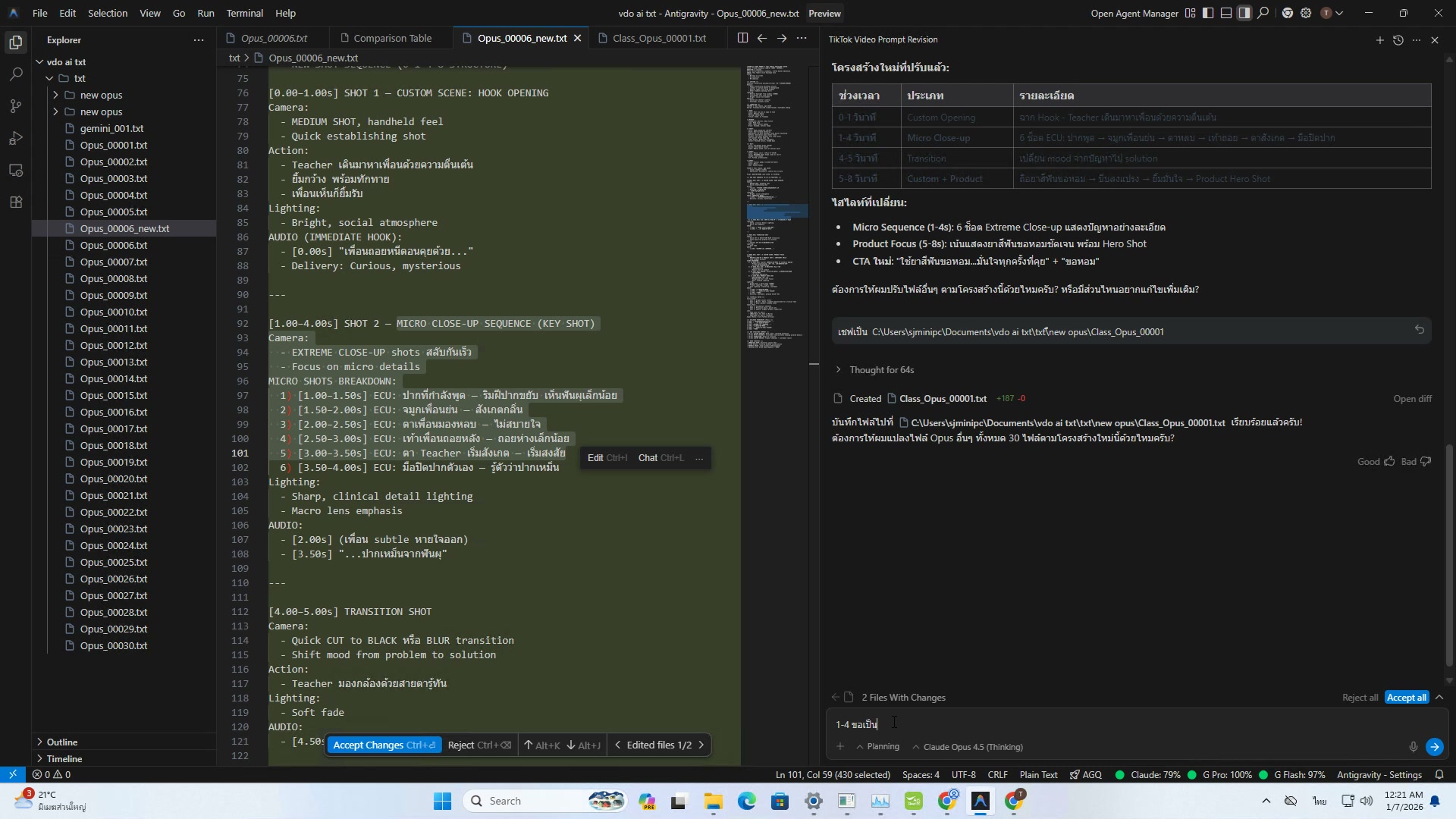Open Claude Opus 4.5 model dropdown

click(x=968, y=747)
